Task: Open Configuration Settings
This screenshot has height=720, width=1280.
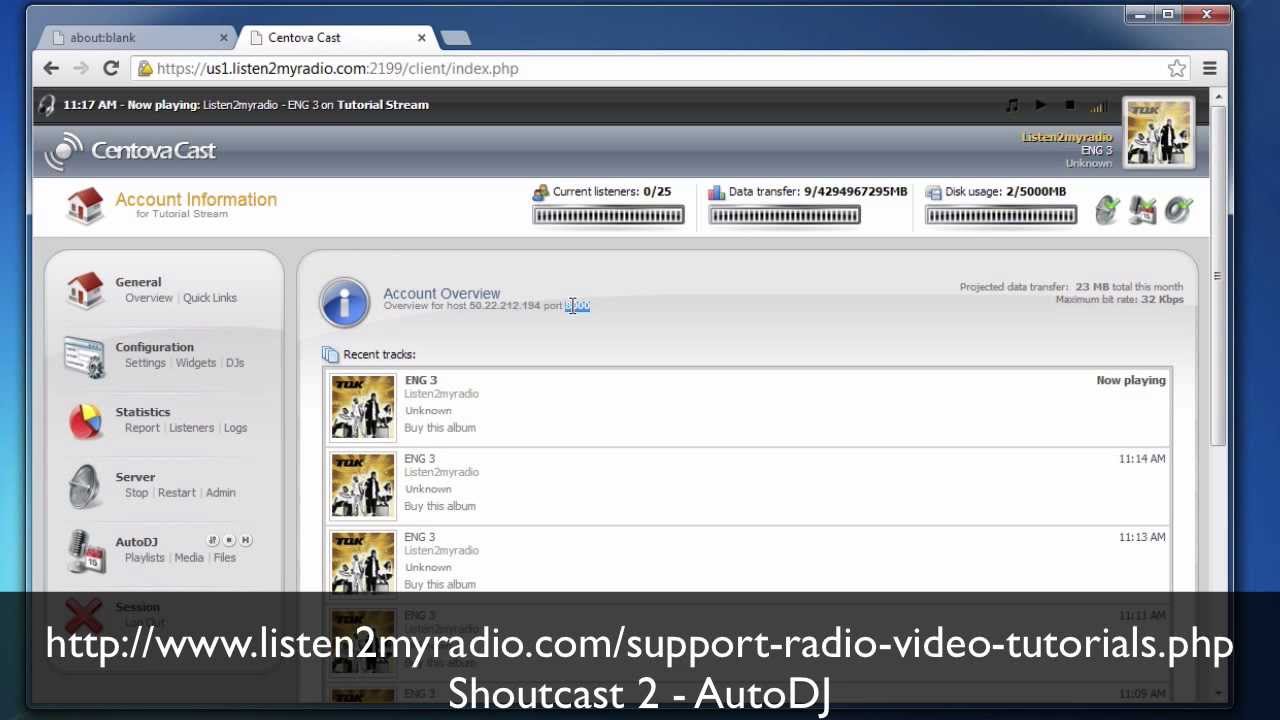Action: click(x=145, y=363)
